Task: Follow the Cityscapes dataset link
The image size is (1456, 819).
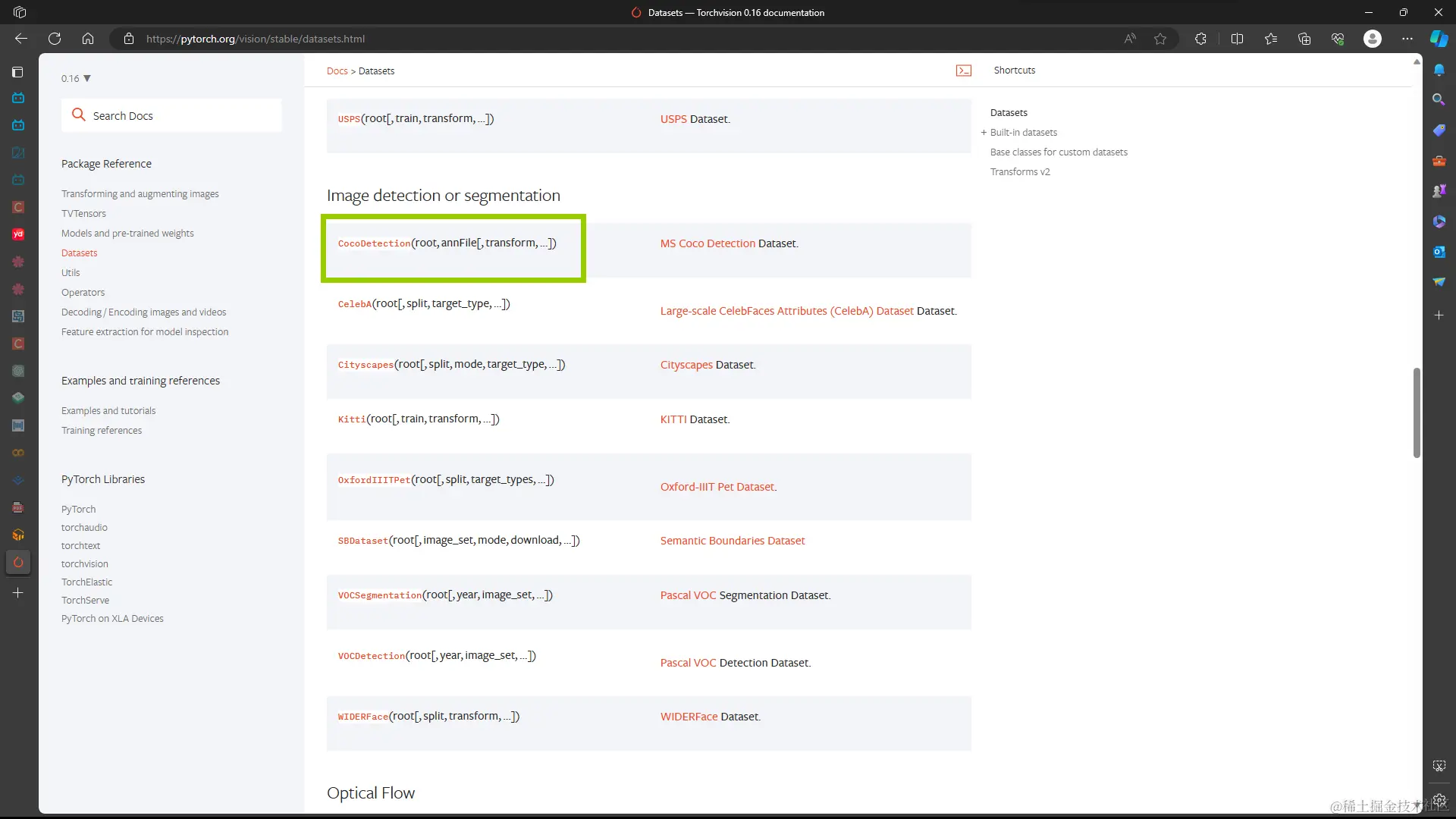Action: click(686, 365)
